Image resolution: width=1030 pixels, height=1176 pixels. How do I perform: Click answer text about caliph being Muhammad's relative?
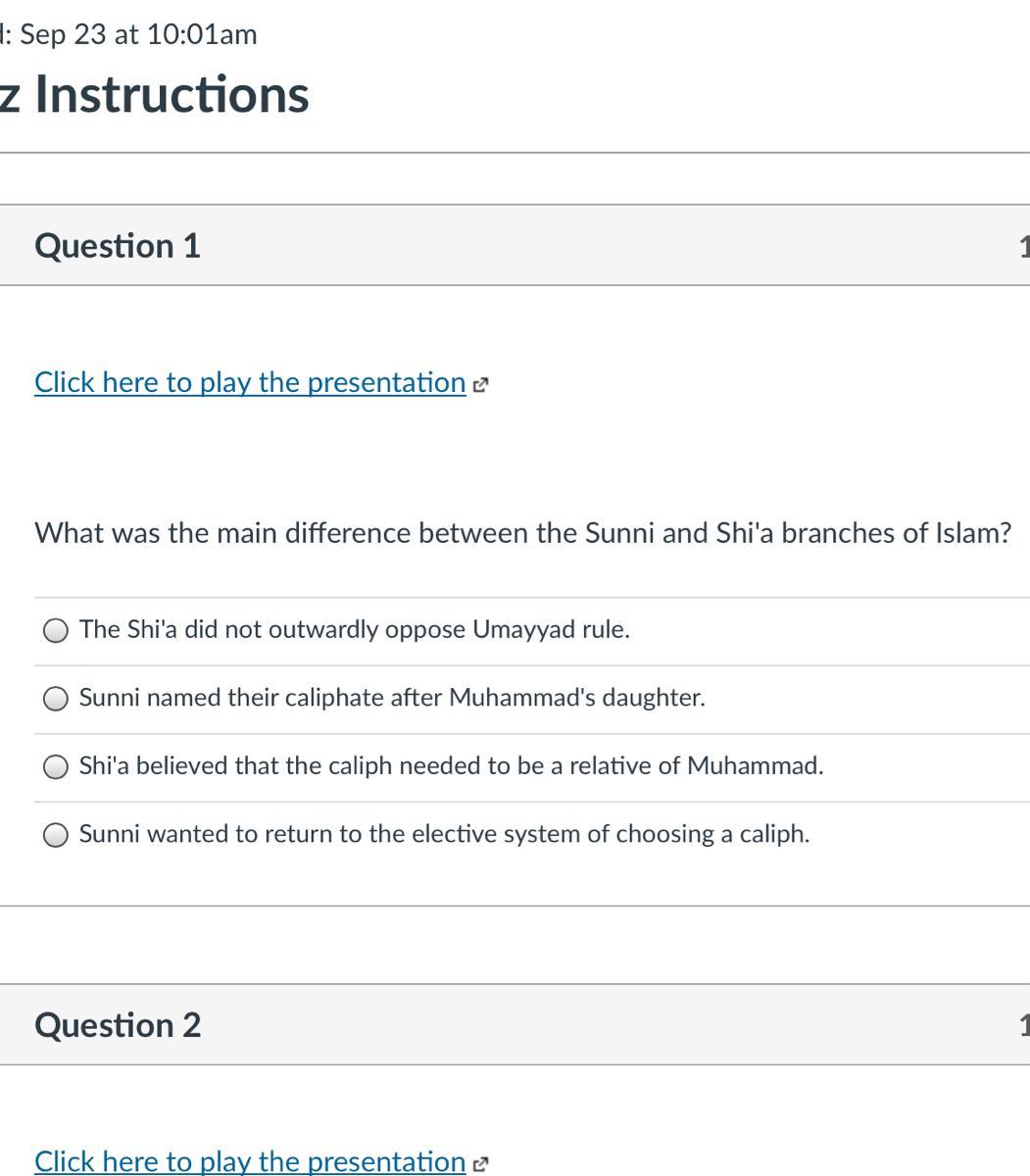pos(451,765)
